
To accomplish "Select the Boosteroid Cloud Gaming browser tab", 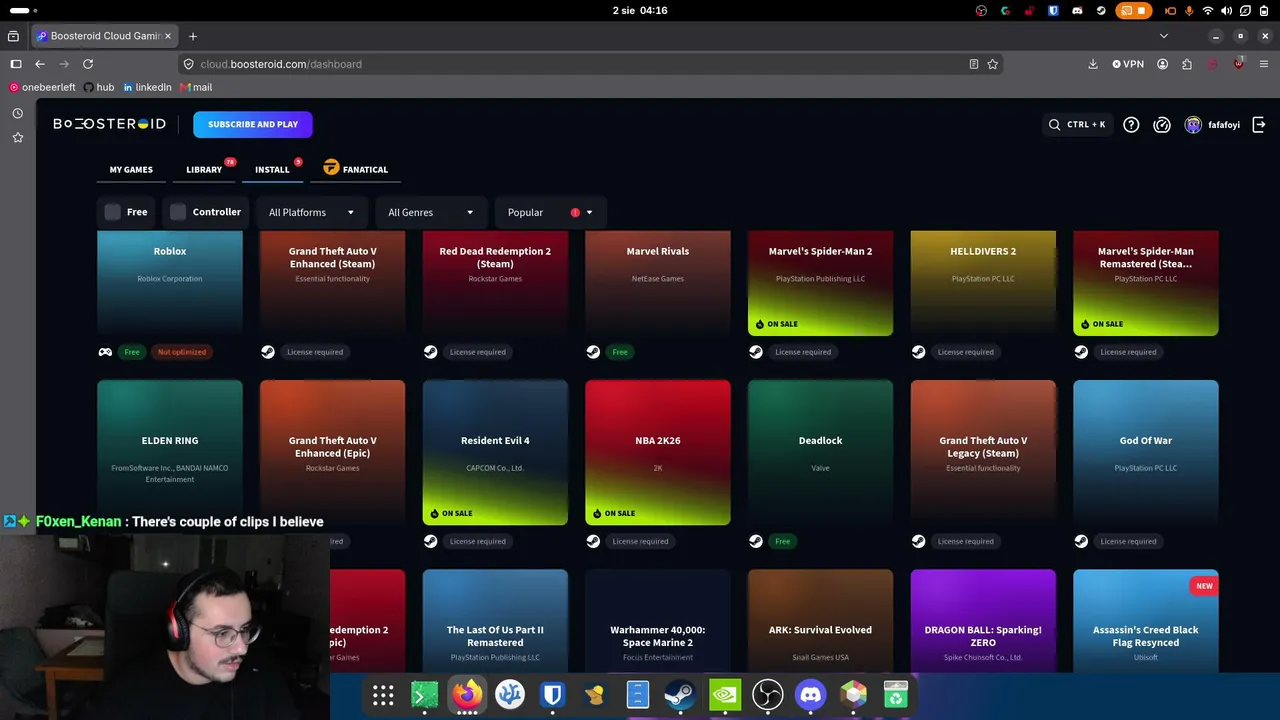I will [104, 36].
